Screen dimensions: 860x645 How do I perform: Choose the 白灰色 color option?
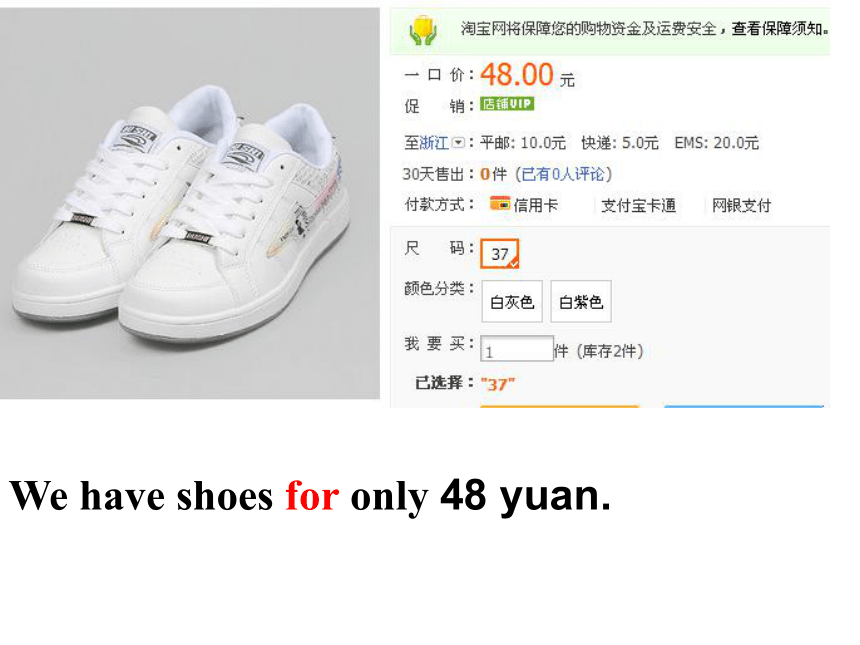coord(512,302)
